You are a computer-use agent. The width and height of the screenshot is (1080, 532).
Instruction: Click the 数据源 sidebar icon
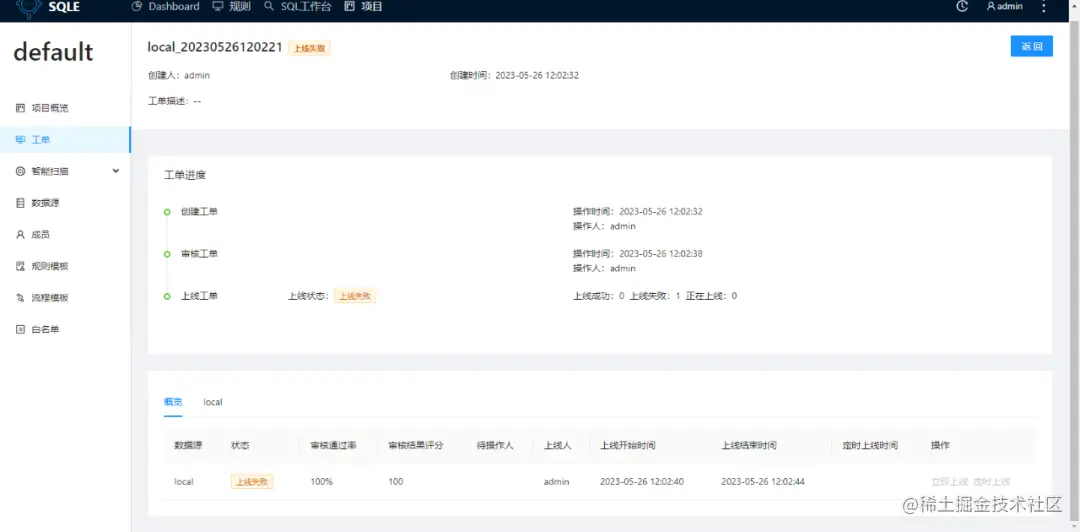pos(20,203)
